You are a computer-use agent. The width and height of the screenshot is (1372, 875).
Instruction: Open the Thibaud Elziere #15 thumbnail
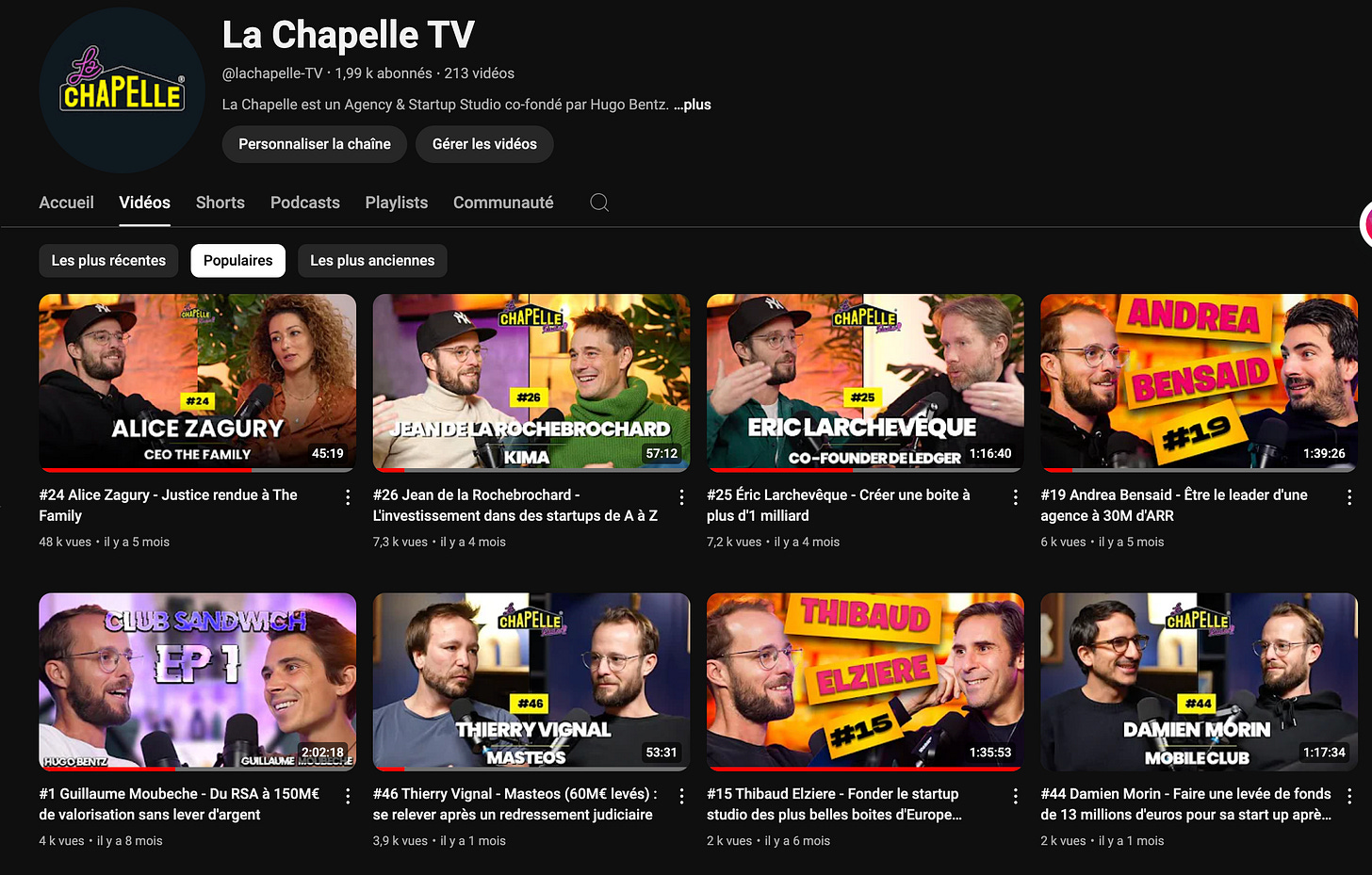point(865,681)
